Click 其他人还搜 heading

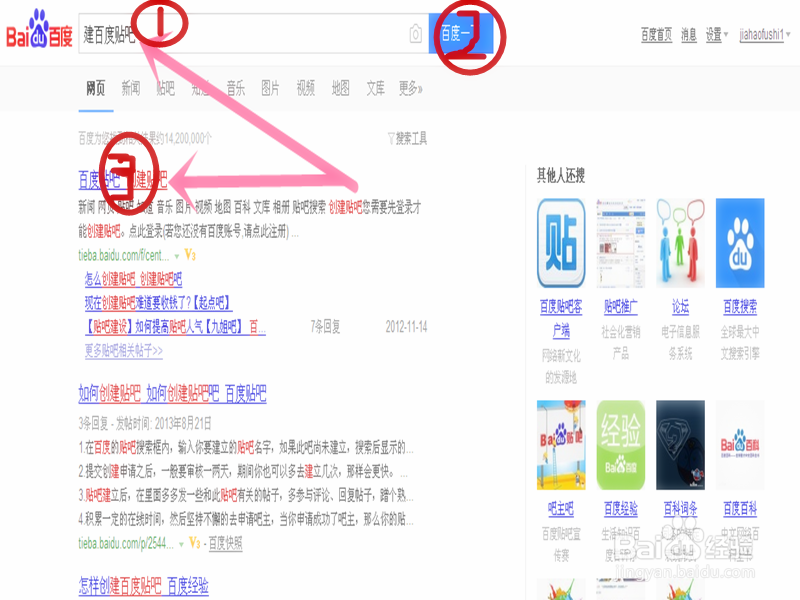(x=561, y=176)
